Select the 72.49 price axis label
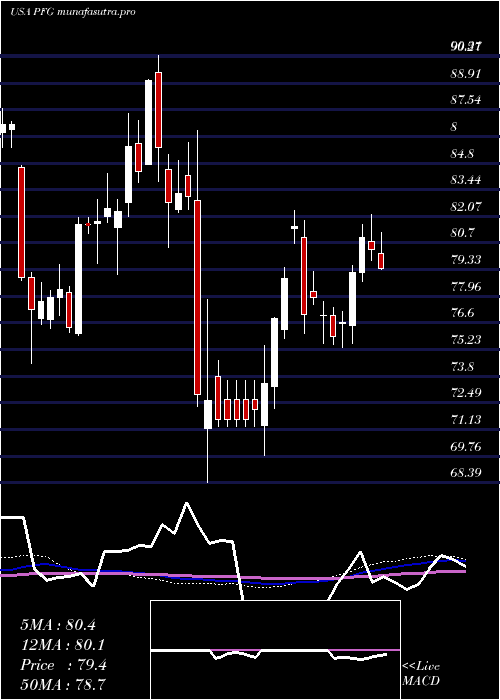 pos(466,393)
